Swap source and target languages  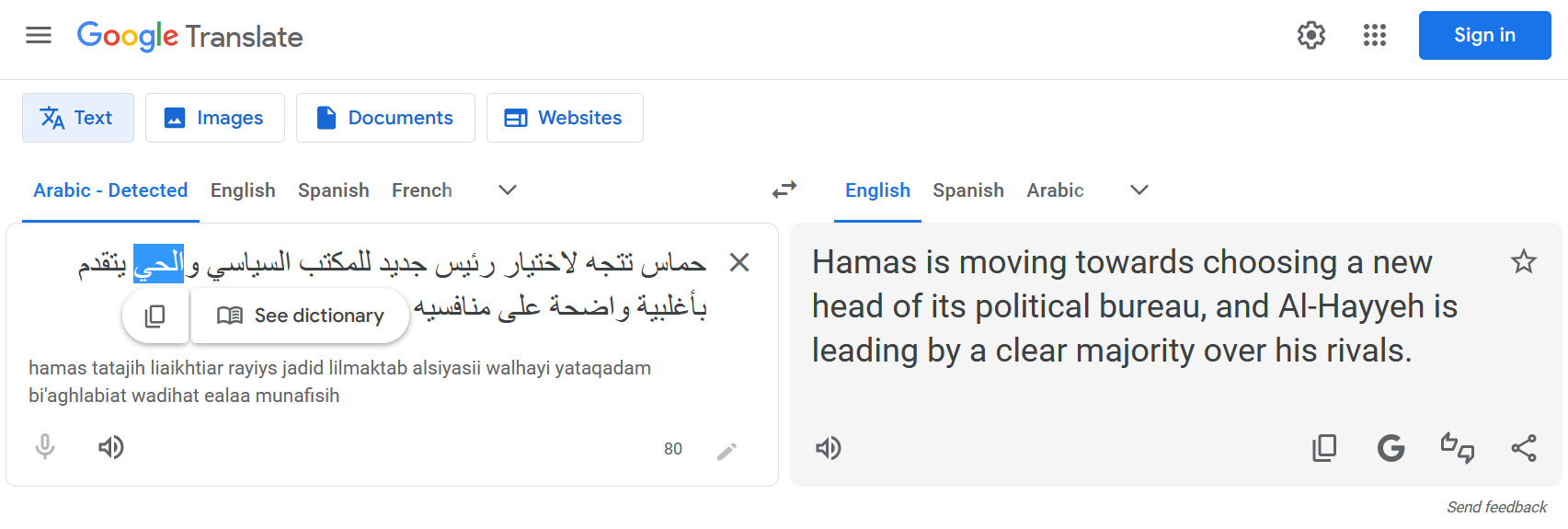point(784,190)
